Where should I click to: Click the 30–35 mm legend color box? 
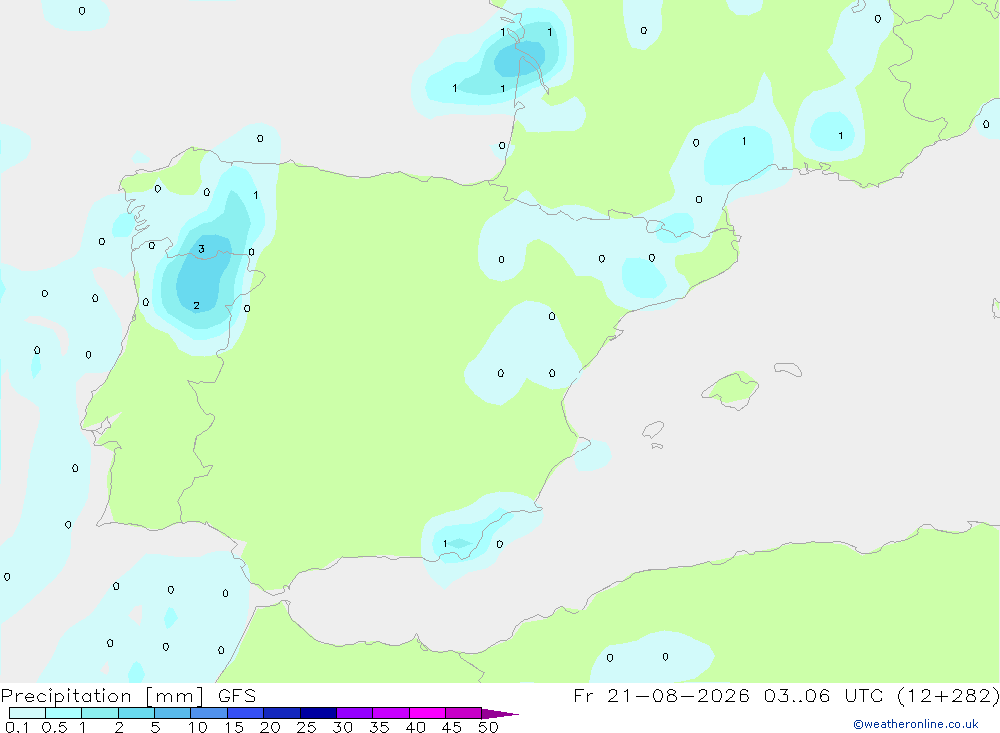[355, 713]
